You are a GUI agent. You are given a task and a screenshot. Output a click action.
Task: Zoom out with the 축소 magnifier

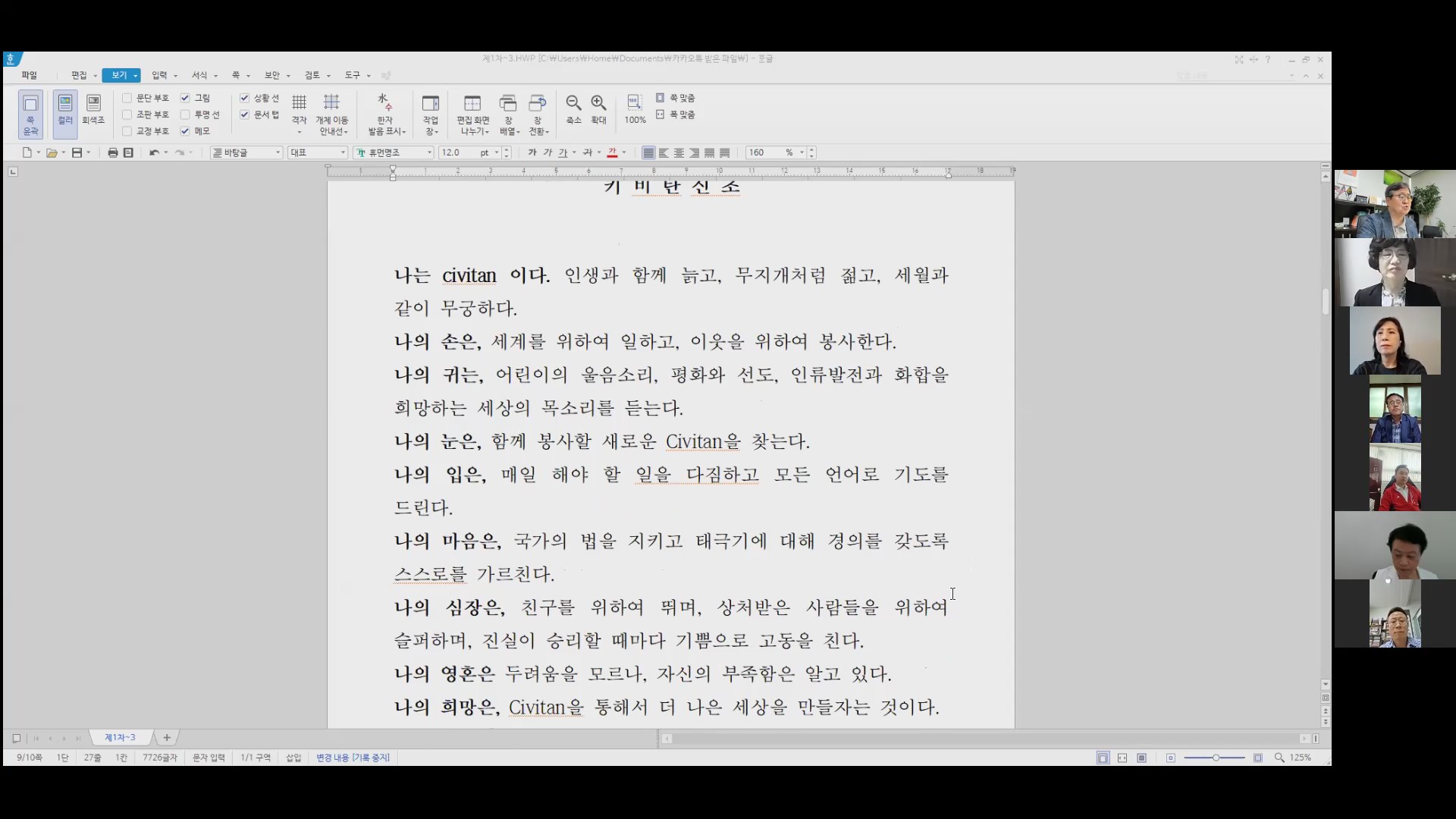click(x=573, y=110)
